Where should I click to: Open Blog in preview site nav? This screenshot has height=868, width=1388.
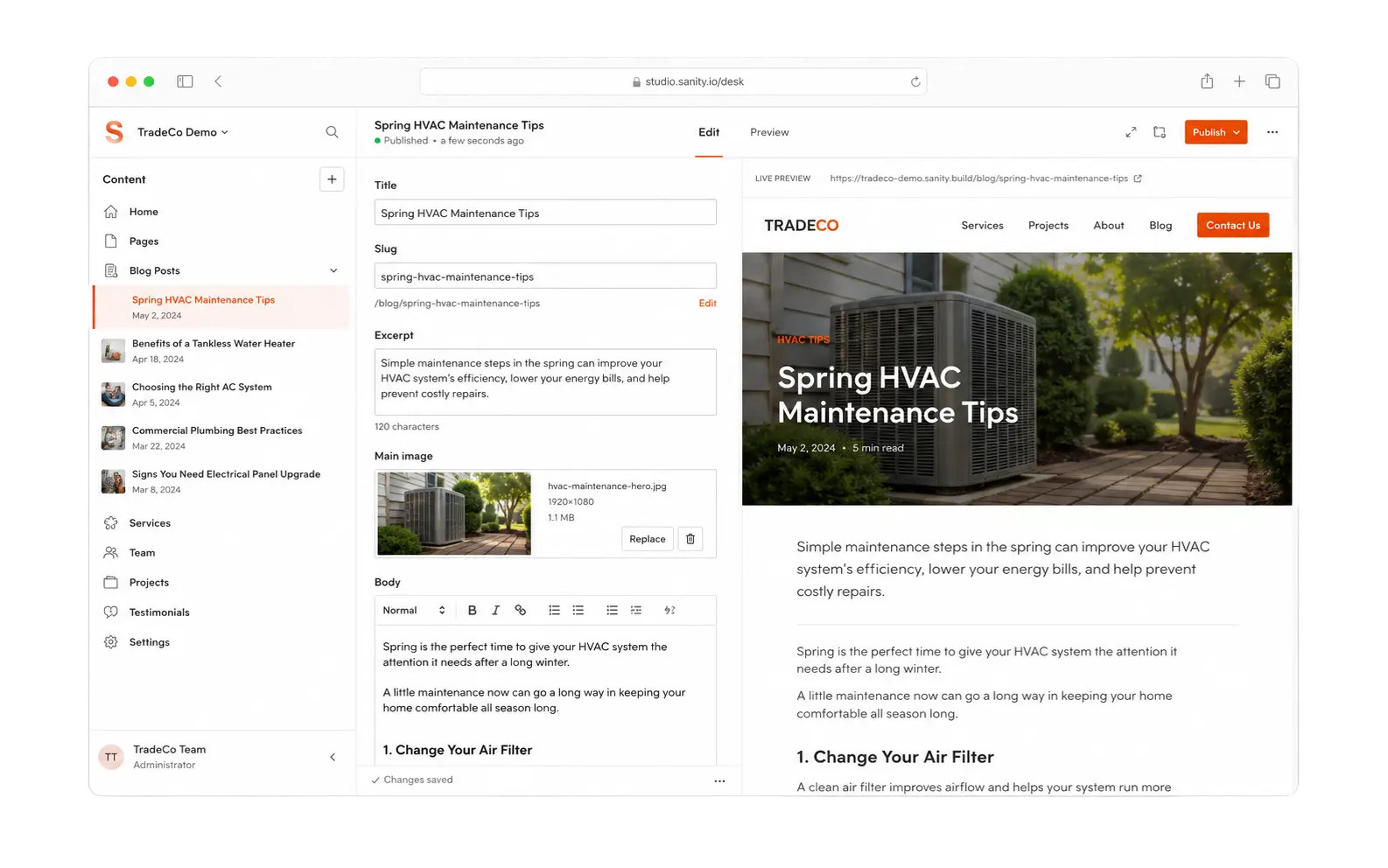click(1160, 226)
